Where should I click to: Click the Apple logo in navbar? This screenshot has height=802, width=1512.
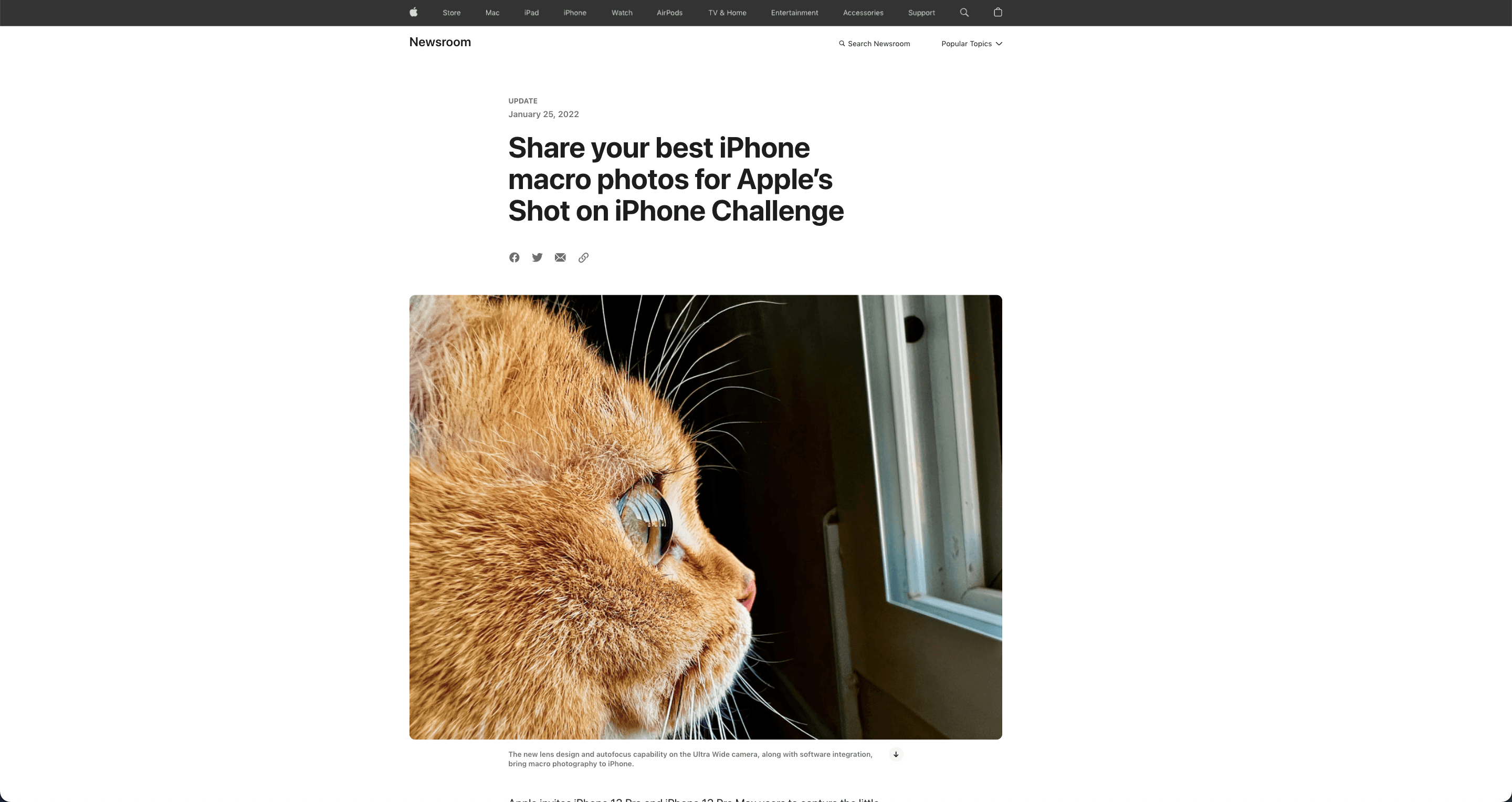pos(414,12)
